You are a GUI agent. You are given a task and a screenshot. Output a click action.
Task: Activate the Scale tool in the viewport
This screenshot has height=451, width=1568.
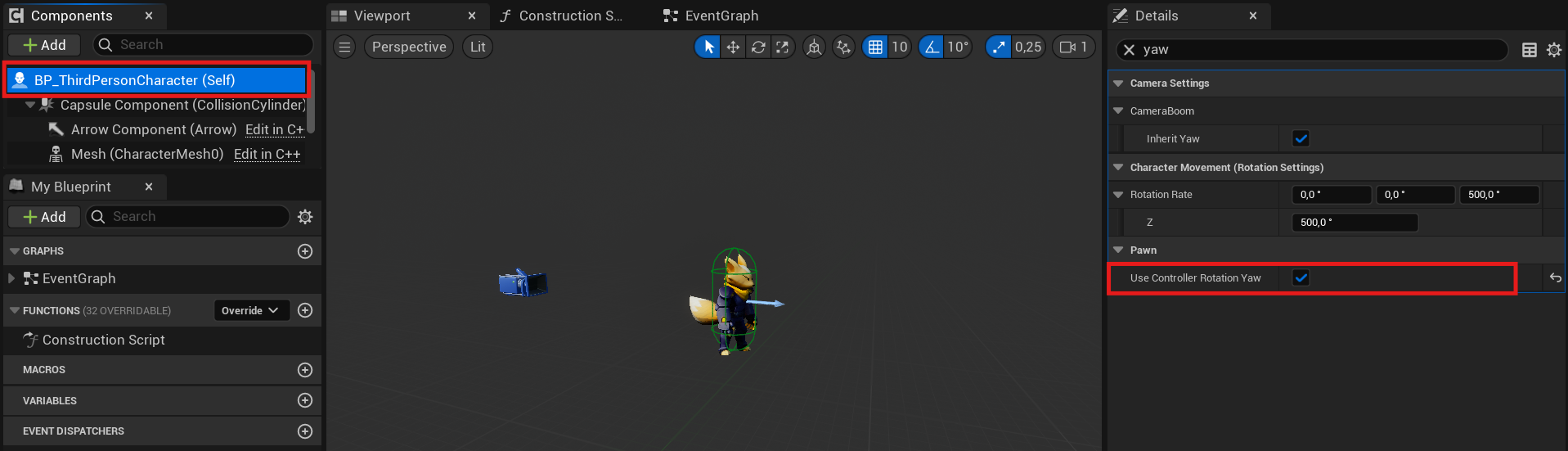(x=783, y=47)
